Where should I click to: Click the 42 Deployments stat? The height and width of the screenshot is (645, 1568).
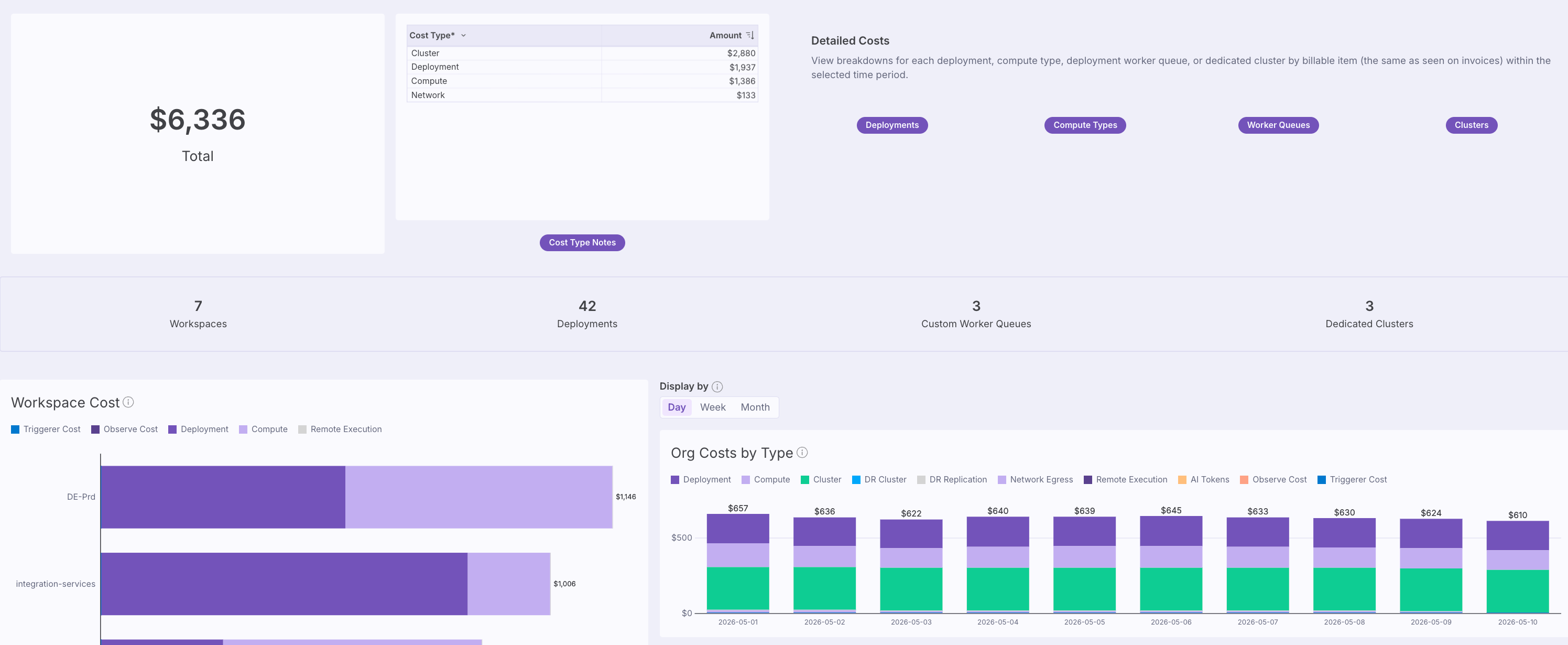587,314
